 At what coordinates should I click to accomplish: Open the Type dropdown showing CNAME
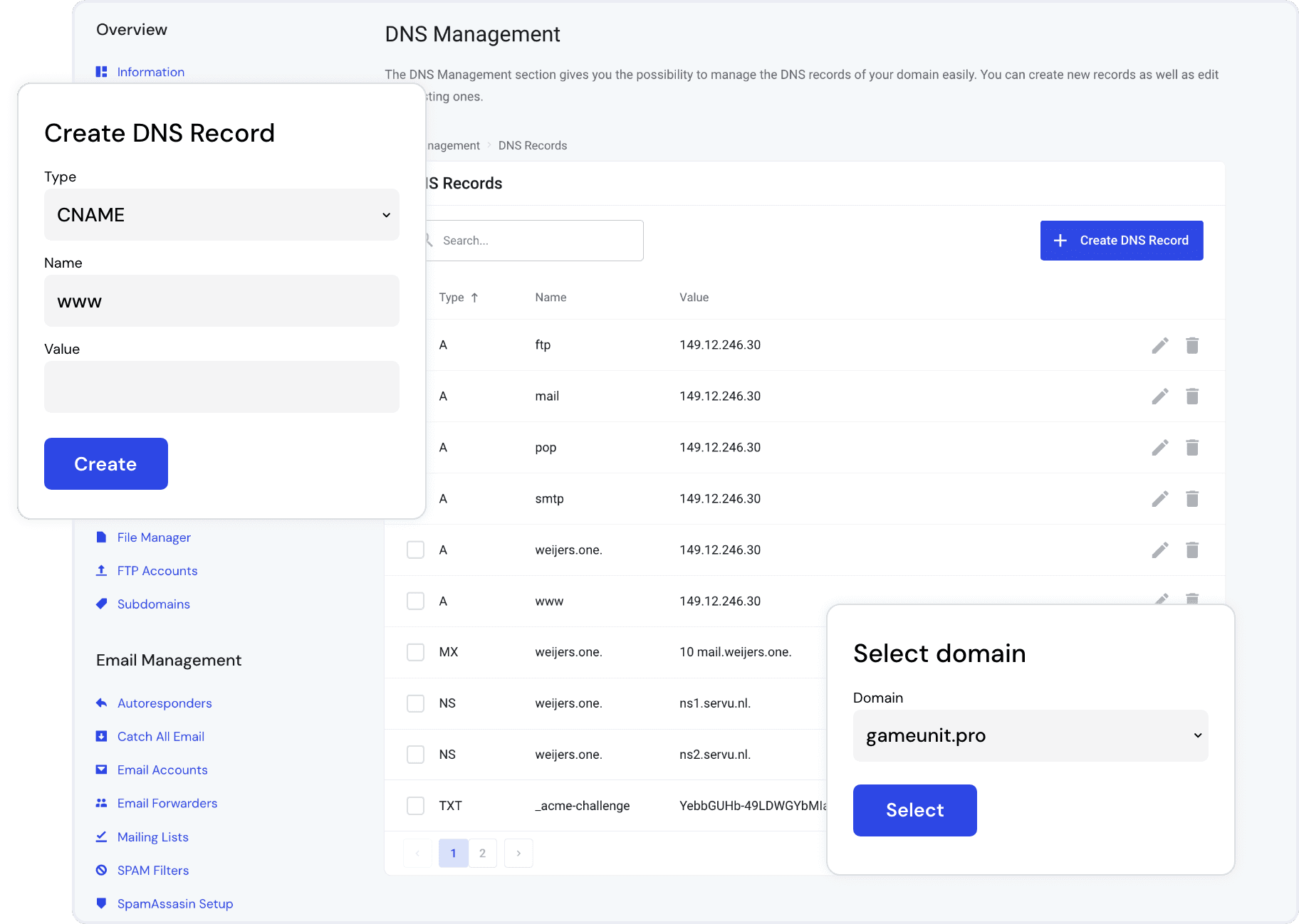(221, 214)
